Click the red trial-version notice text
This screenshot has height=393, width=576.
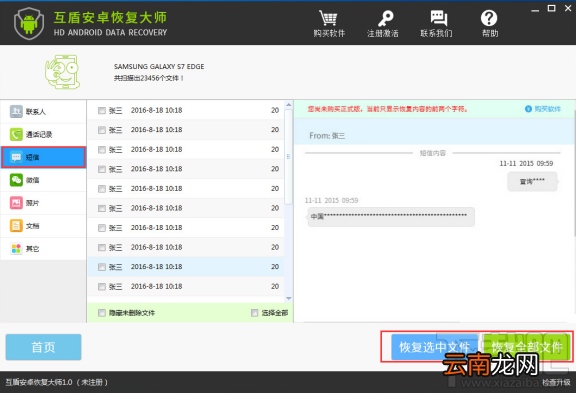[x=388, y=109]
